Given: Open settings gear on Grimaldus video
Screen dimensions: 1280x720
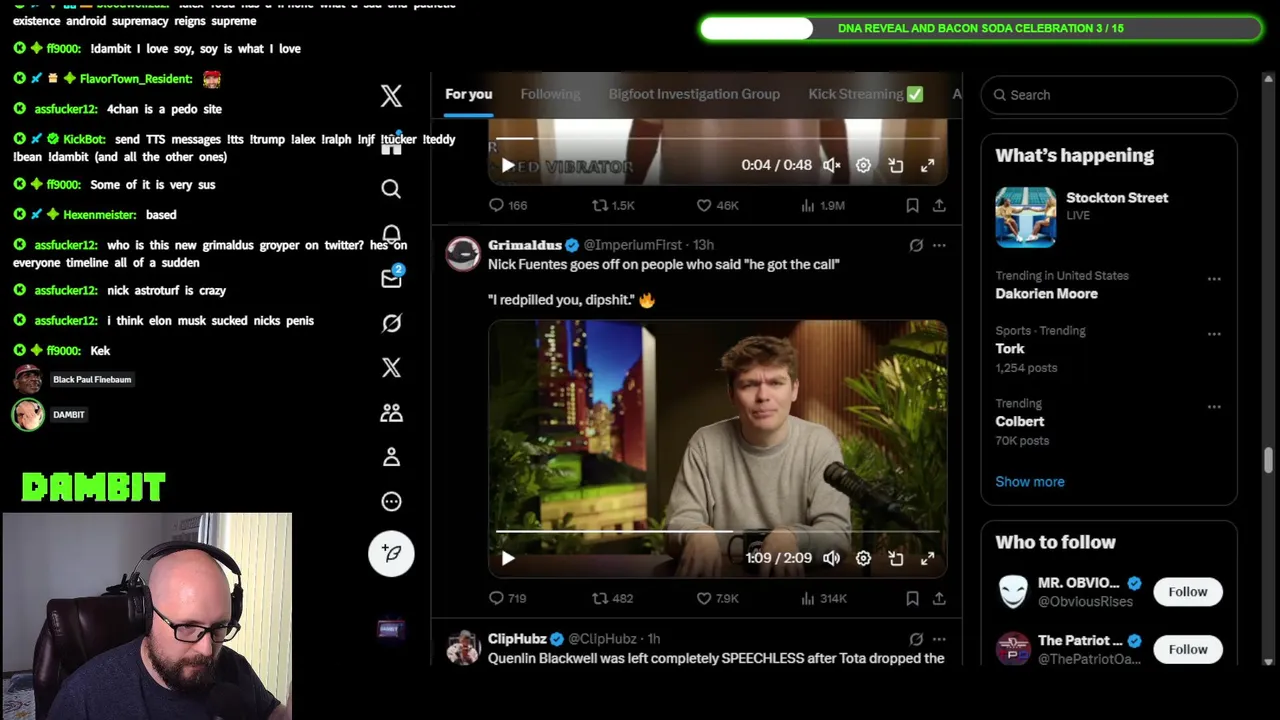Looking at the screenshot, I should coord(863,558).
